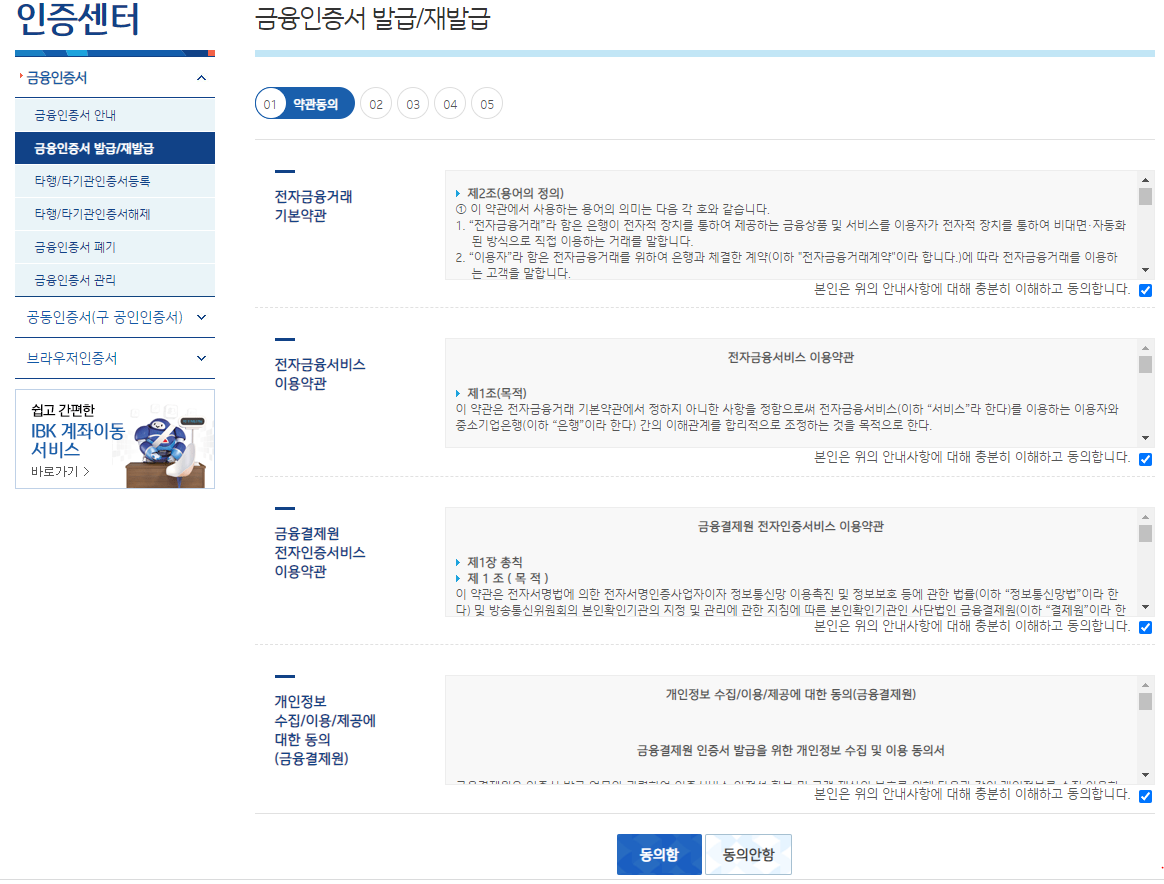Click the 금융인증서 발급/재발급 page heading
Screen dimensions: 1164x884
click(x=373, y=19)
